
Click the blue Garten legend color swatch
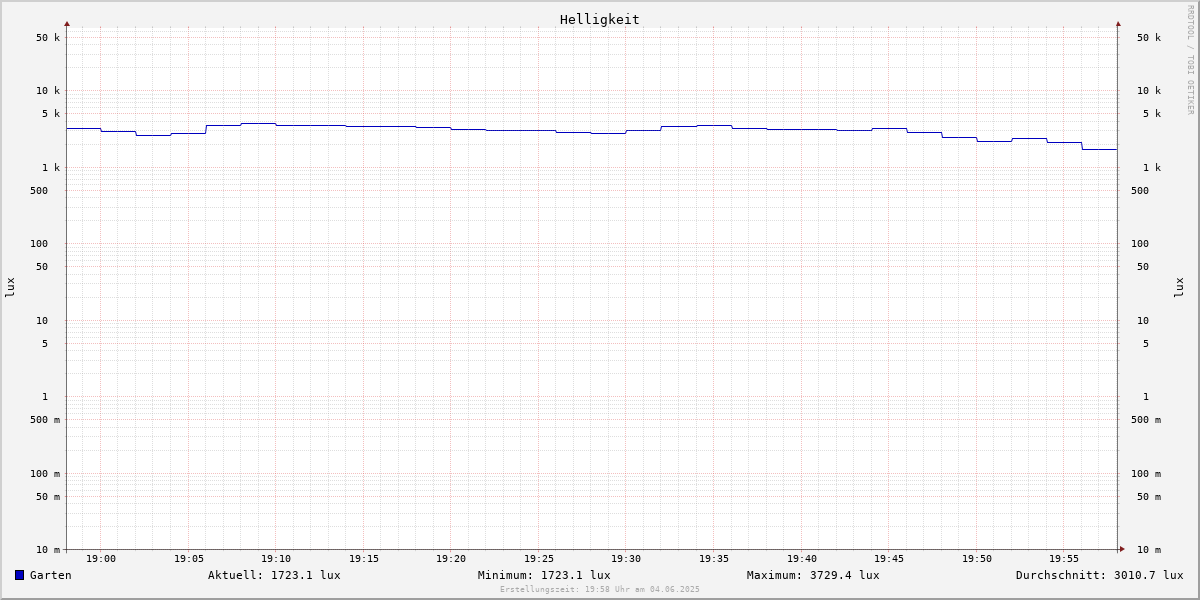point(19,575)
